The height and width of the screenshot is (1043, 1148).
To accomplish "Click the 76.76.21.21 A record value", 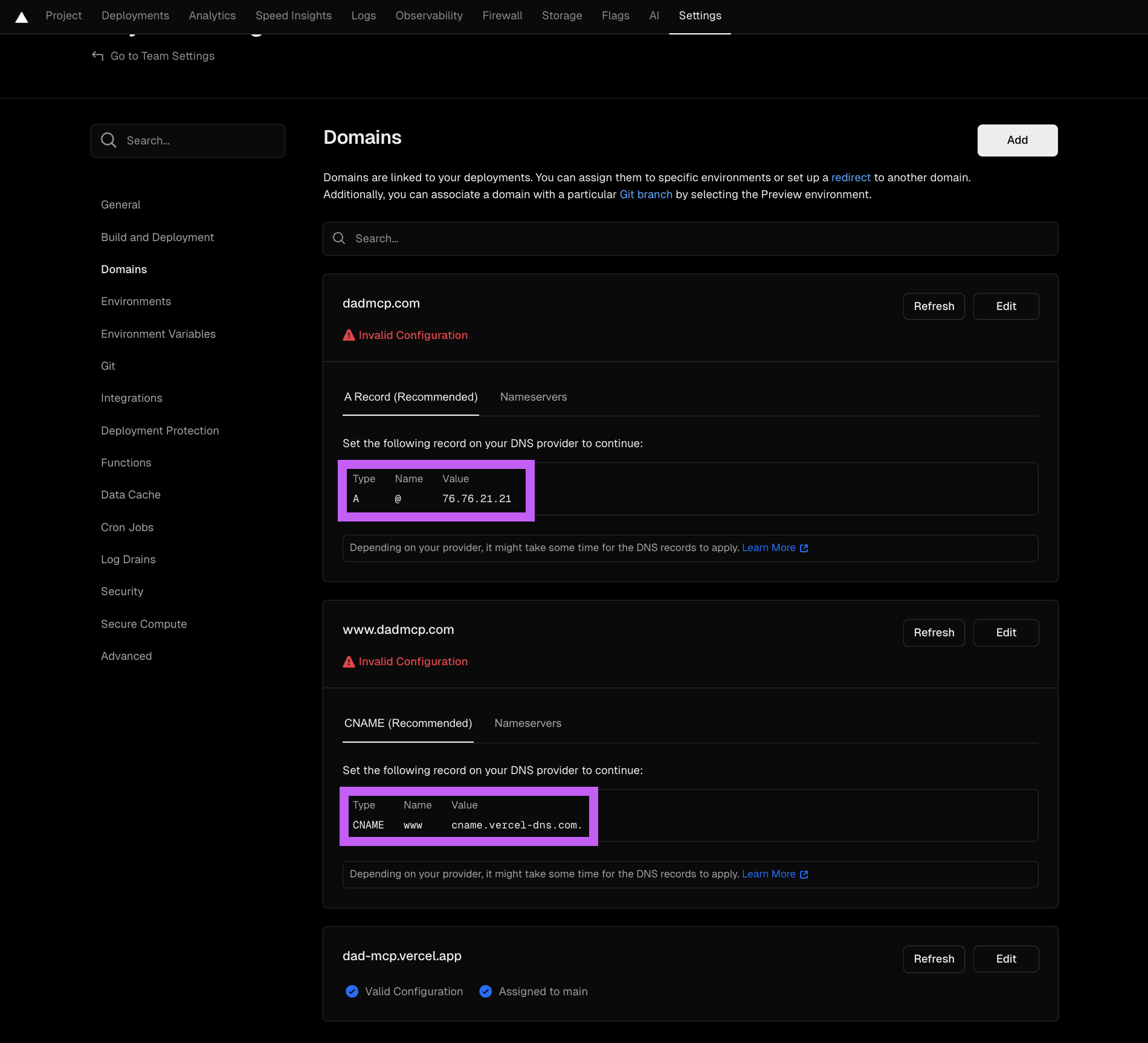I will click(x=477, y=499).
